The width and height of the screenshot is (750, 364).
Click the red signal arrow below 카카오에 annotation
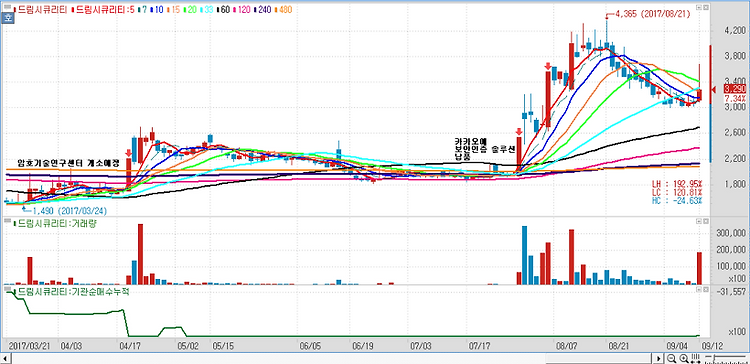(519, 131)
